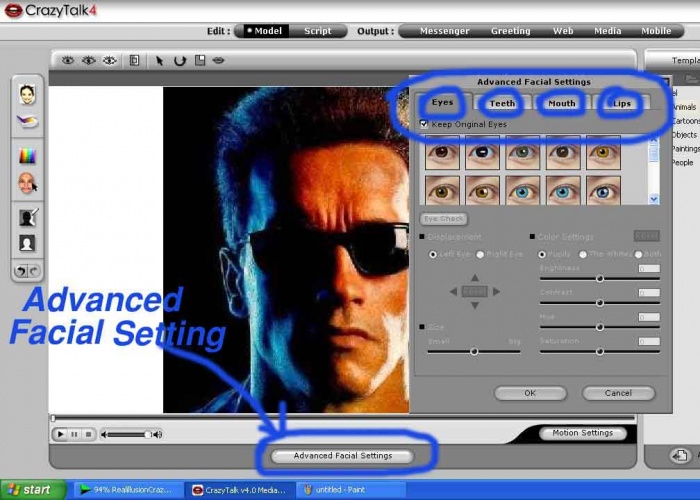The width and height of the screenshot is (700, 500).
Task: Click the scanner icon in left sidebar
Action: pos(27,121)
